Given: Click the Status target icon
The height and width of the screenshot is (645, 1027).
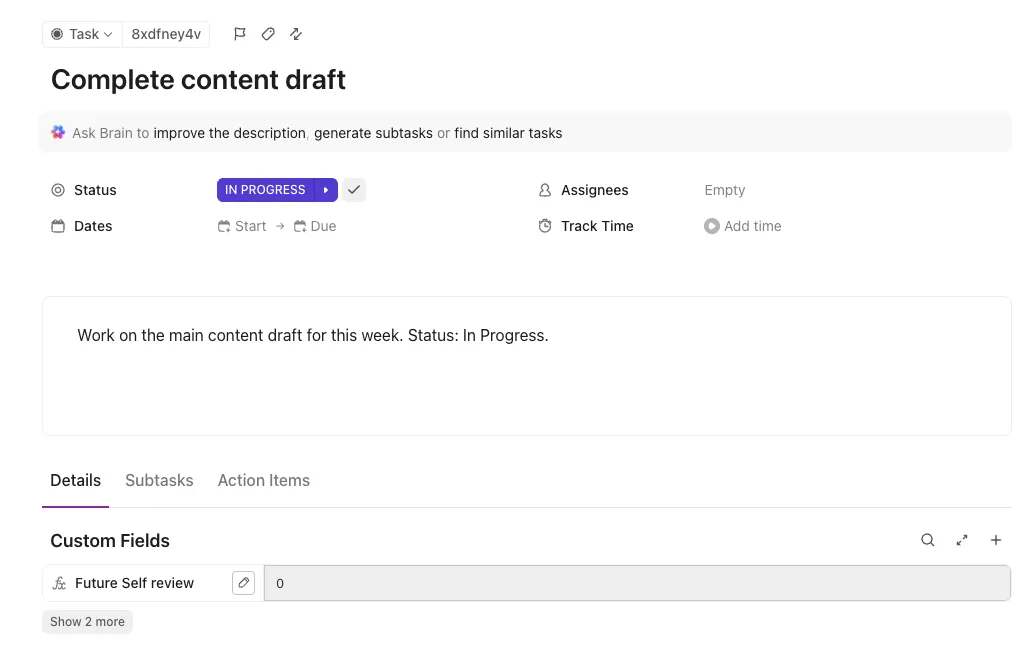Looking at the screenshot, I should [x=58, y=190].
